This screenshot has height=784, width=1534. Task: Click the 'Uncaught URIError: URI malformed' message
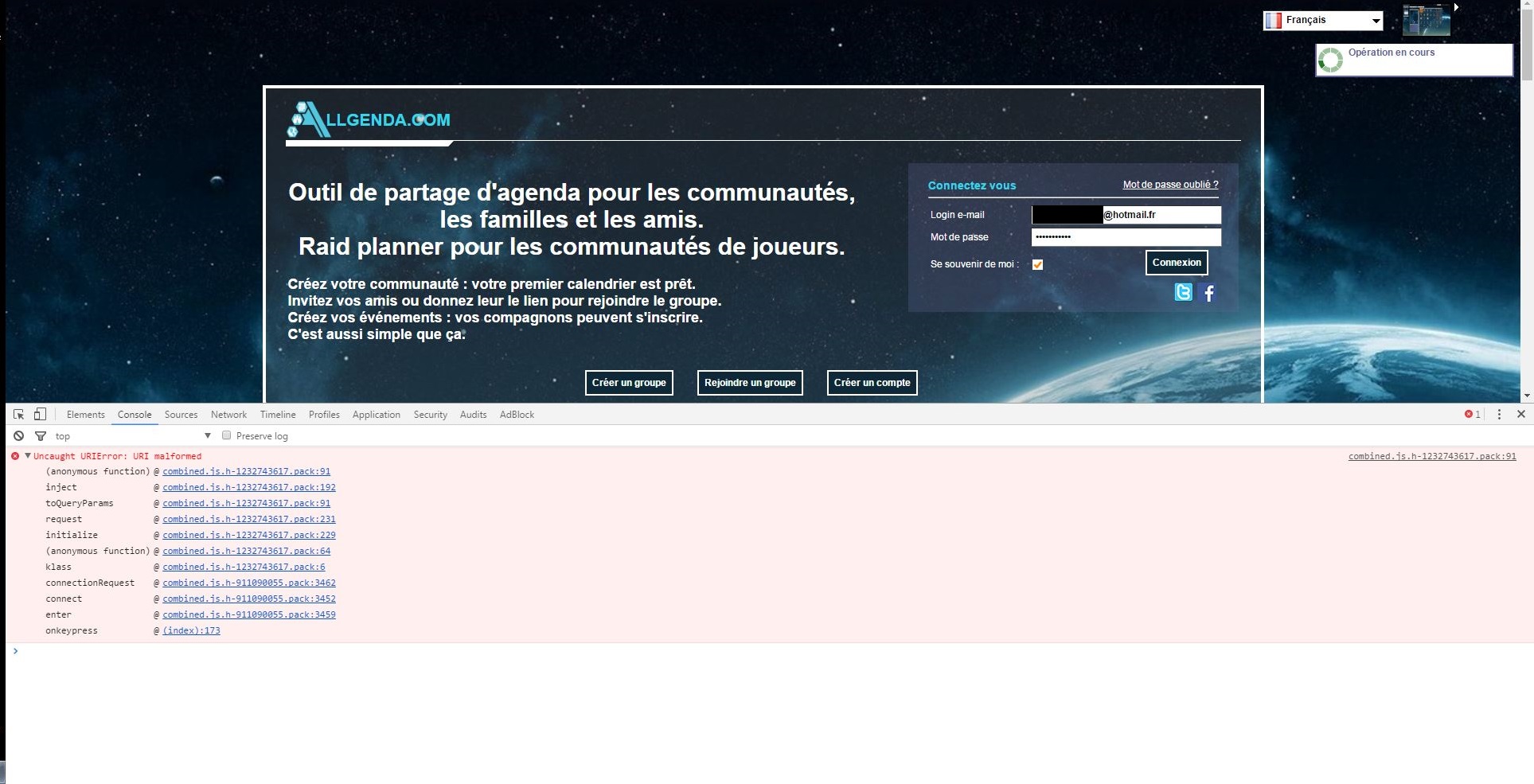point(117,456)
